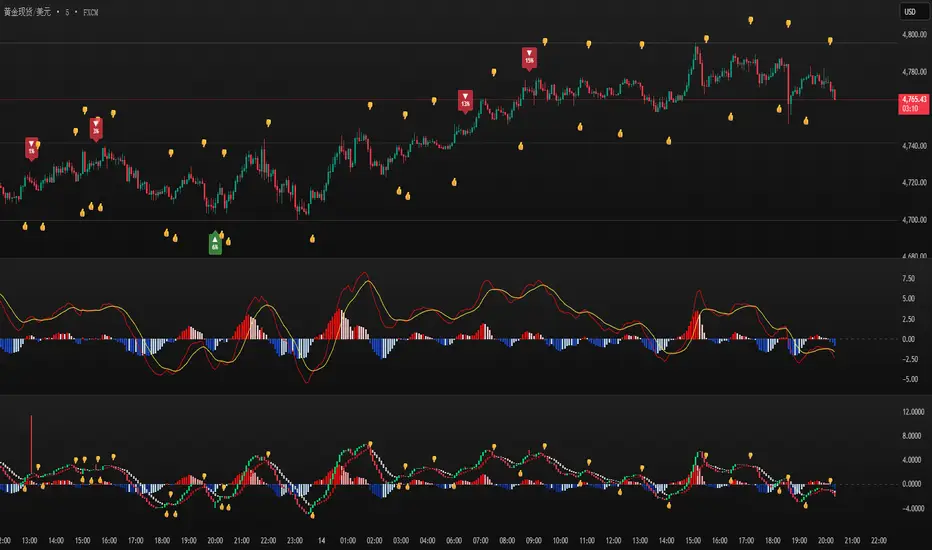The width and height of the screenshot is (932, 550).
Task: Click the 12.0000 scale value in bottom pane
Action: pyautogui.click(x=913, y=411)
